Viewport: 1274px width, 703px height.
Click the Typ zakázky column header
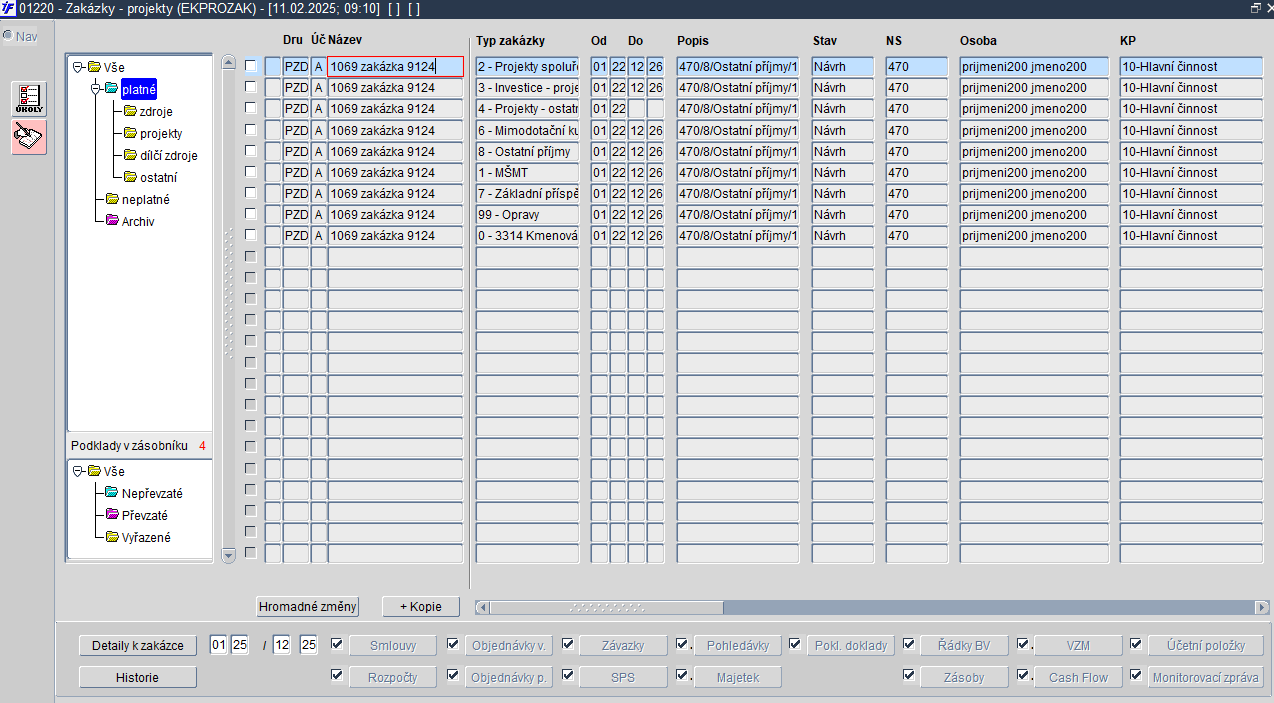510,41
